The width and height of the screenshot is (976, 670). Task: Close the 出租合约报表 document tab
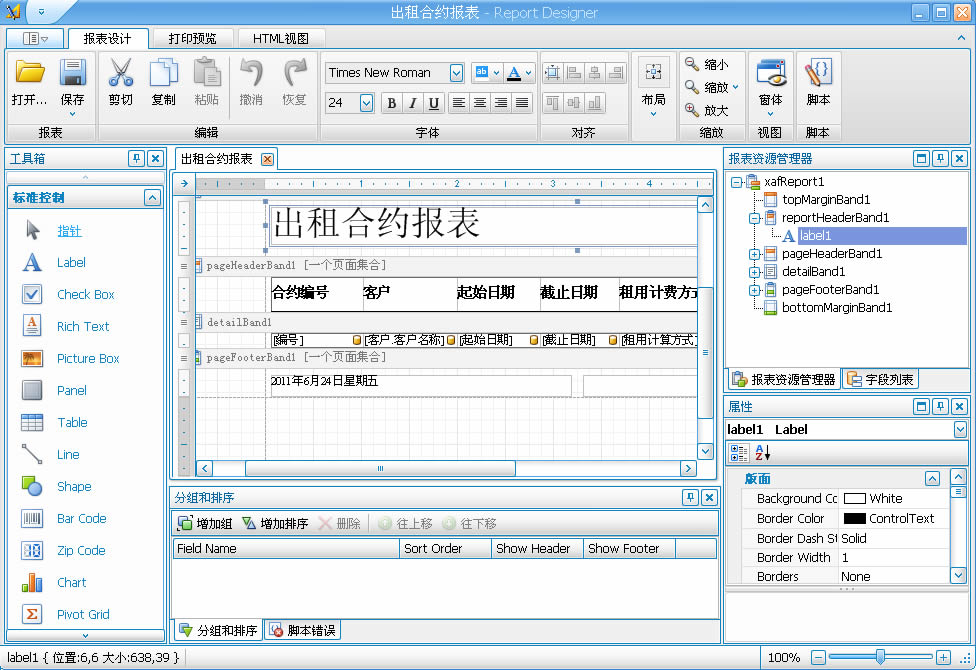point(267,159)
